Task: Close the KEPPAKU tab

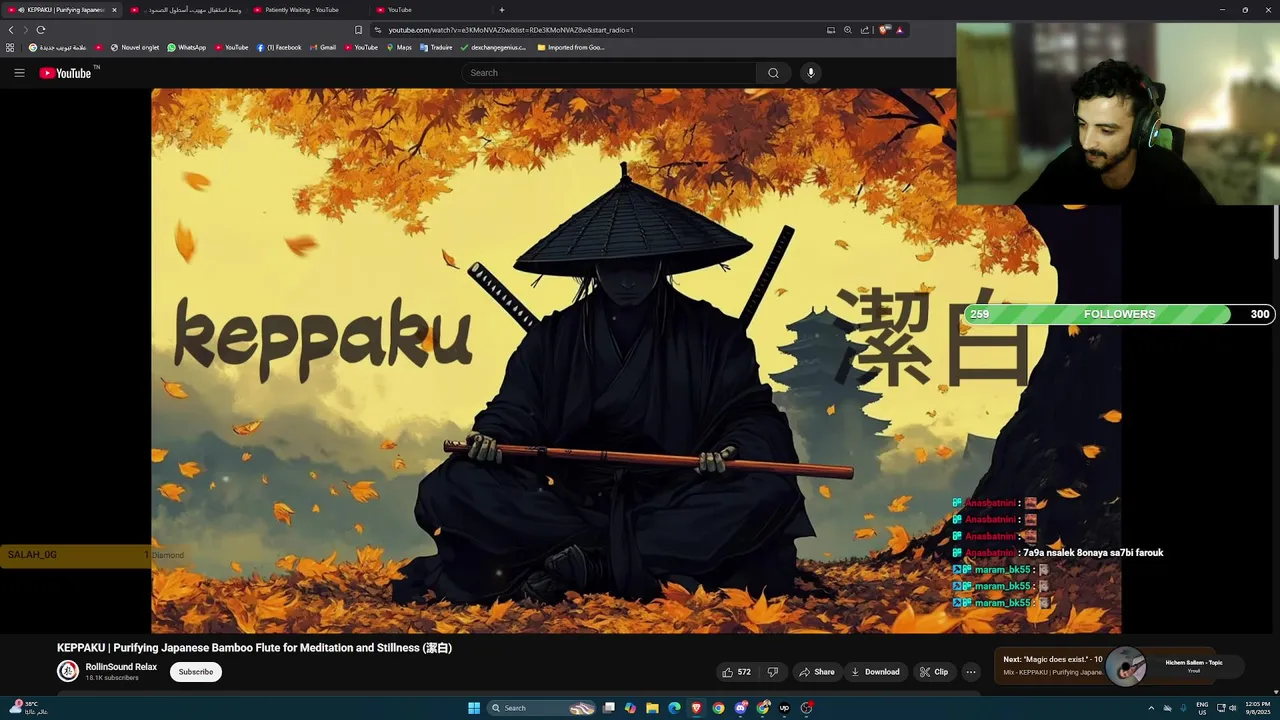Action: 114,10
